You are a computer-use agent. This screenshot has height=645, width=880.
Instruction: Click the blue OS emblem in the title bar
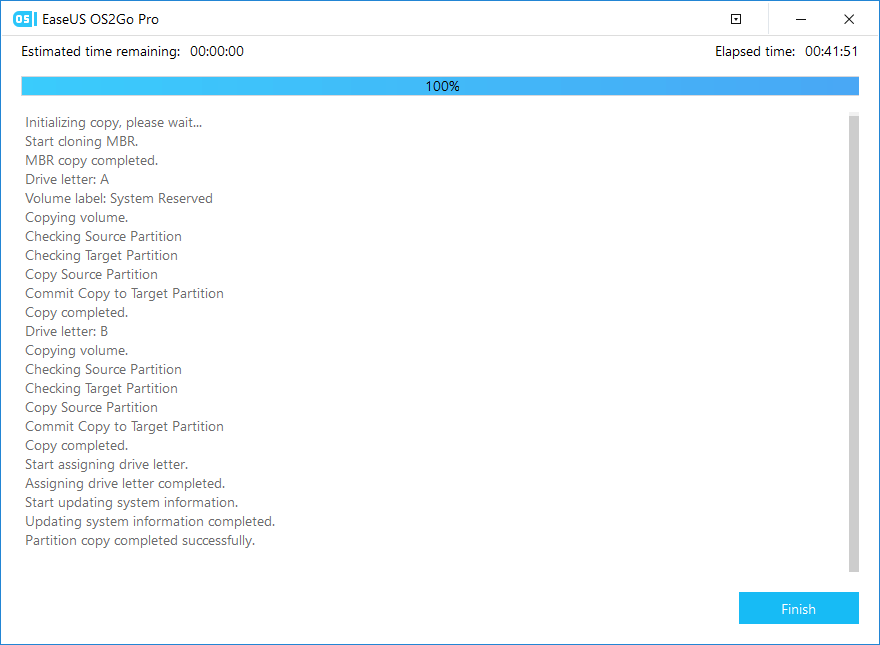point(22,18)
